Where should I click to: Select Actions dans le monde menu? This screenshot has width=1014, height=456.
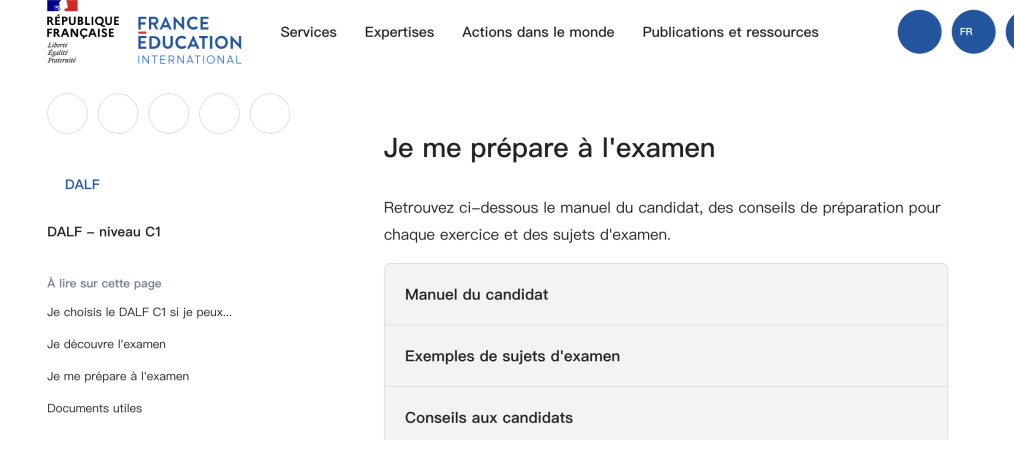[538, 32]
